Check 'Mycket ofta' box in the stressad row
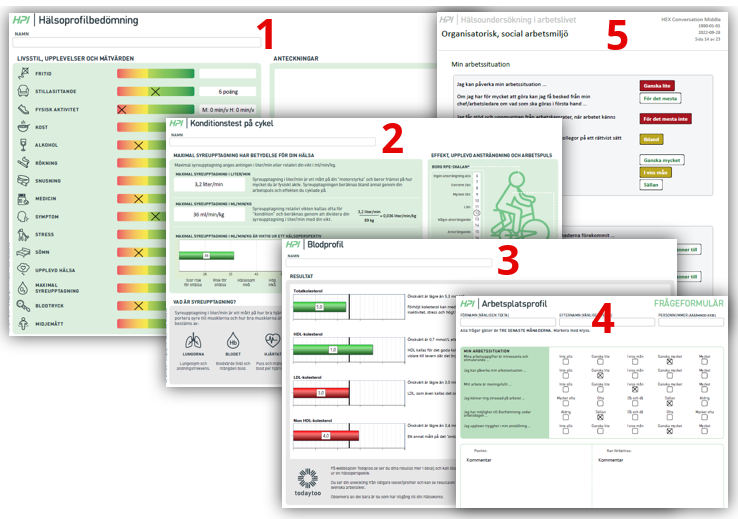Screen dimensions: 738x519 pyautogui.click(x=566, y=403)
